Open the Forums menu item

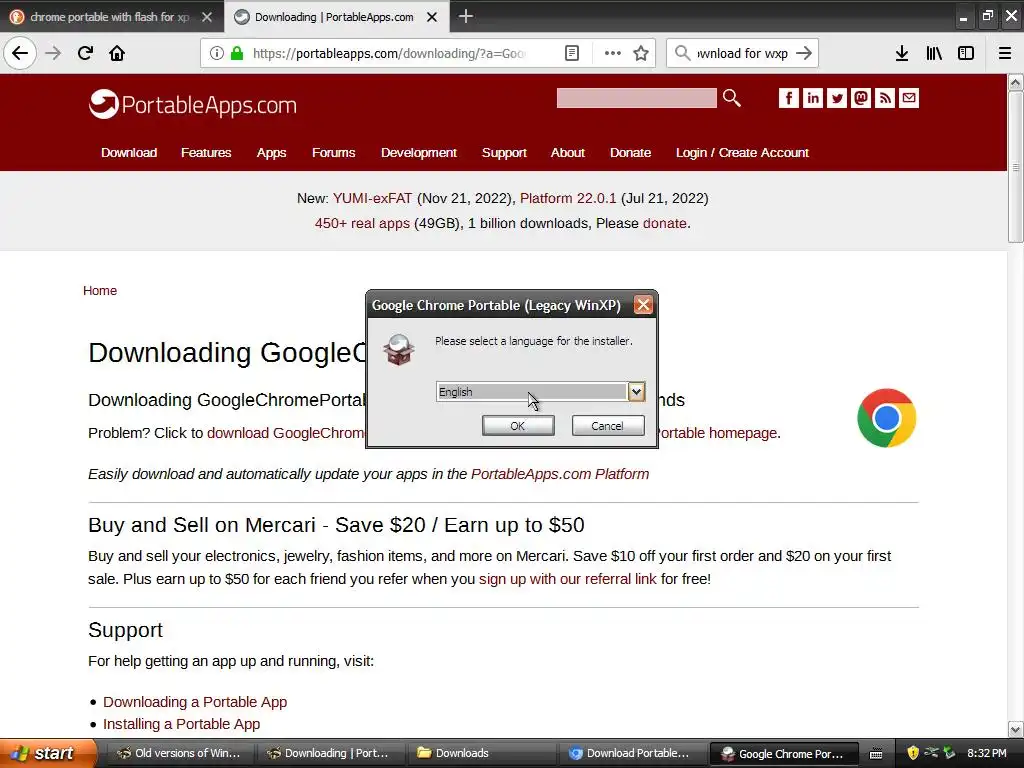tap(333, 153)
